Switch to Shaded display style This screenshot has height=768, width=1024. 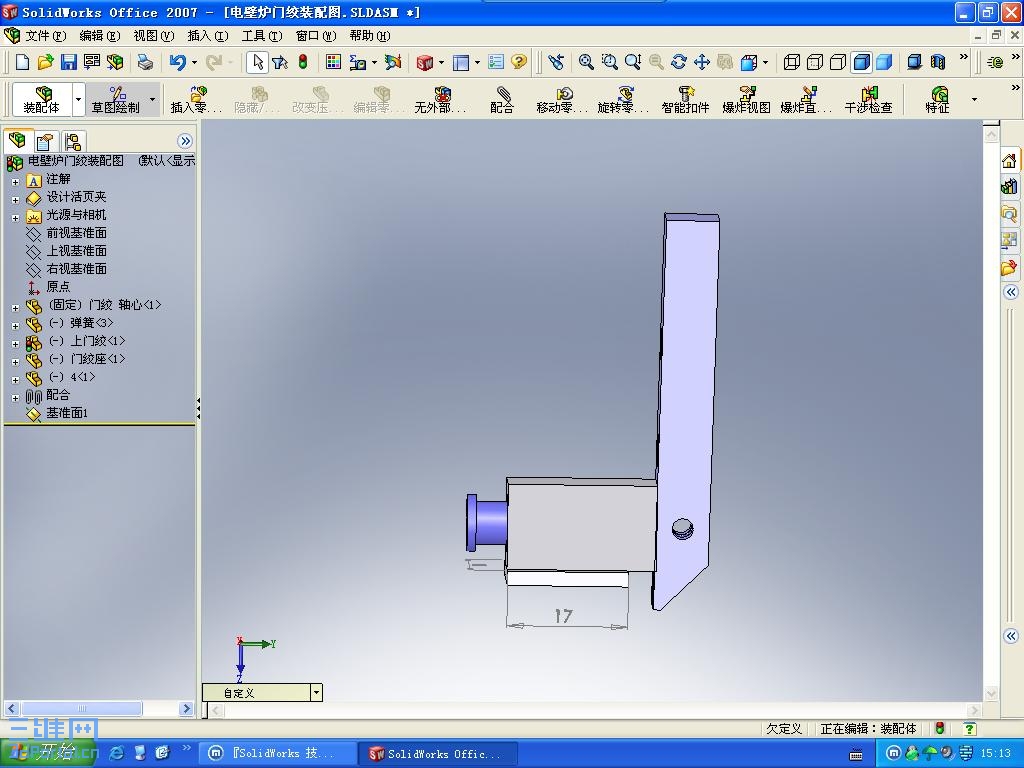point(884,62)
